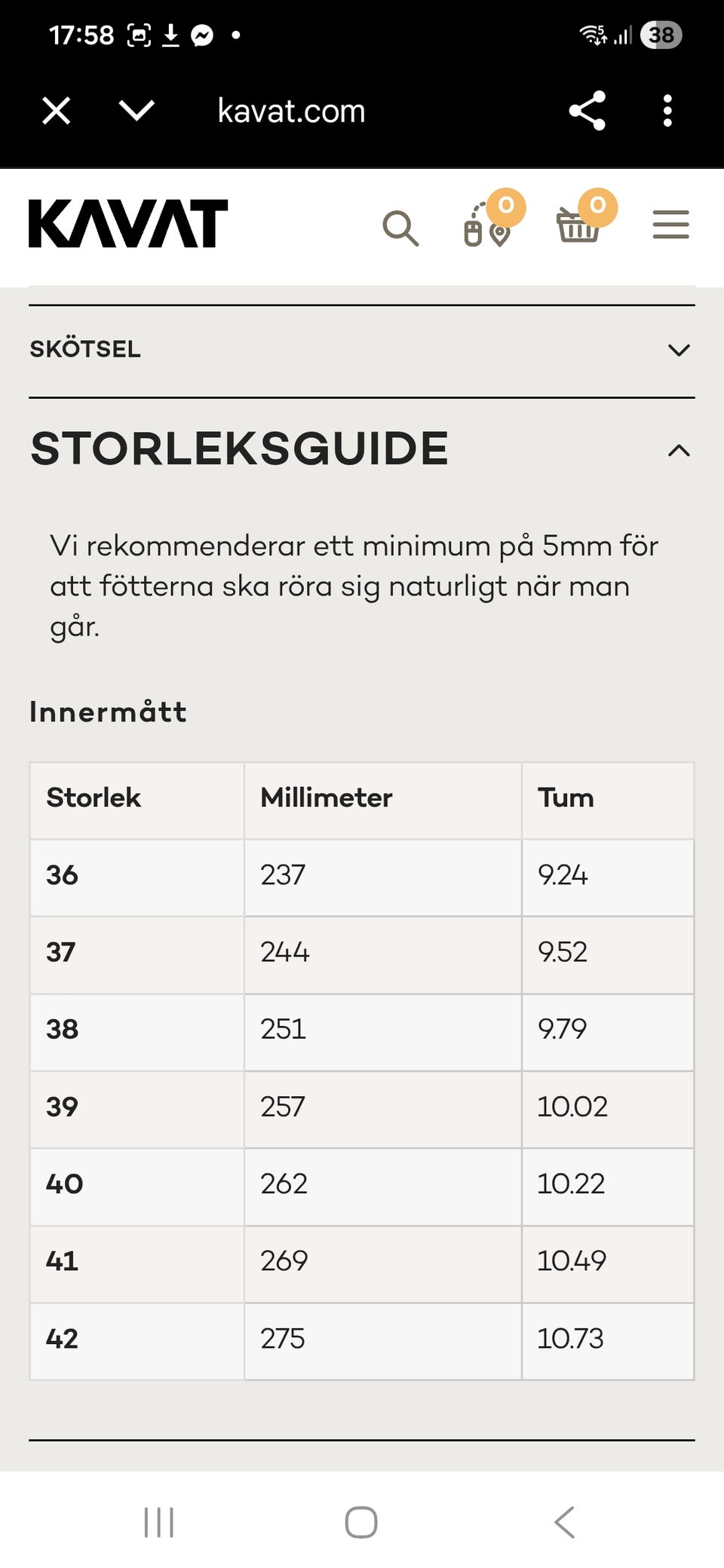This screenshot has width=724, height=1568.
Task: Collapse the Storleksguide section
Action: 679,451
